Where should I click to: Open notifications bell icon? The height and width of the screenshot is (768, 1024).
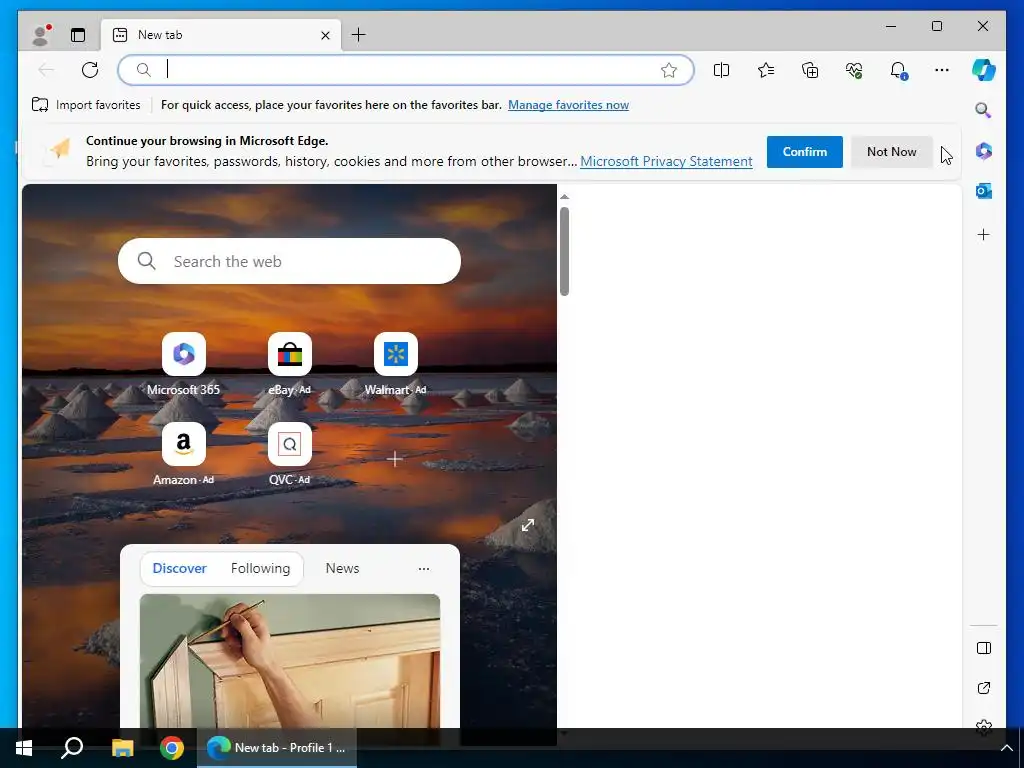click(898, 70)
